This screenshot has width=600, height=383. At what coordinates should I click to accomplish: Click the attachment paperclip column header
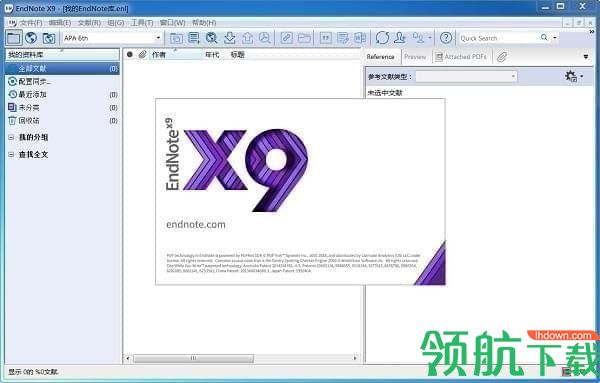[142, 55]
